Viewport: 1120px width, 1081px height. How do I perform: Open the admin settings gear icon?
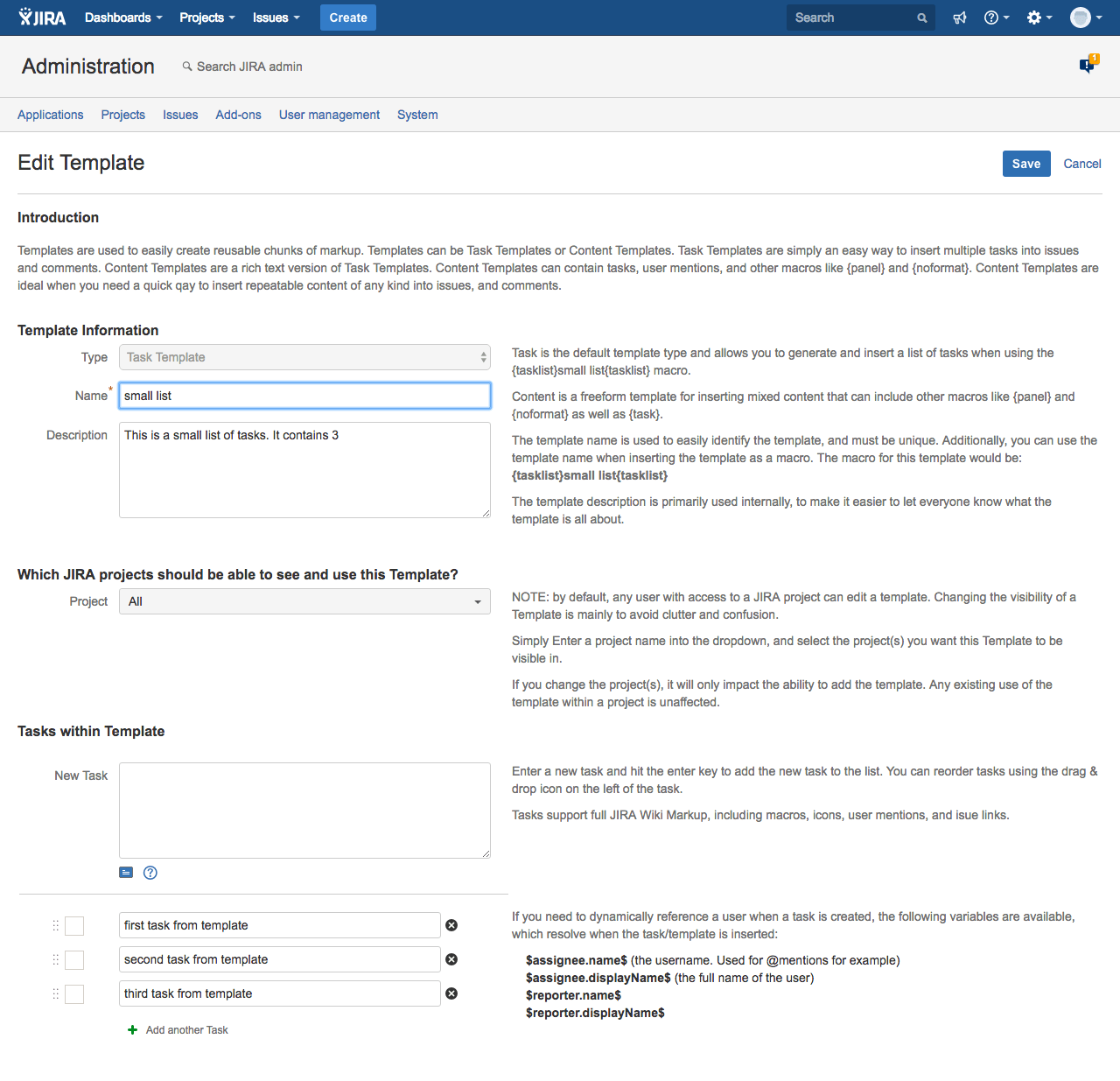(x=1035, y=18)
